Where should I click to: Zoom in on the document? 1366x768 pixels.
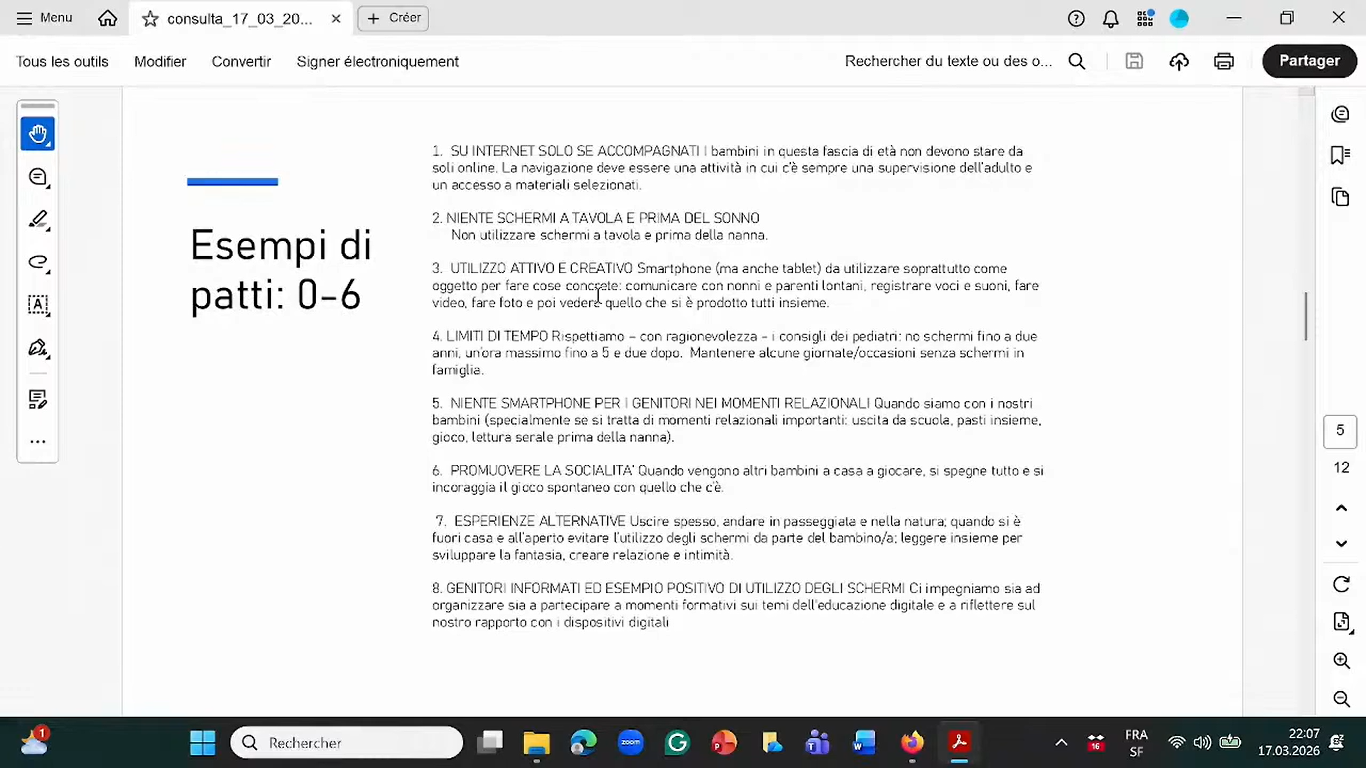(1341, 660)
